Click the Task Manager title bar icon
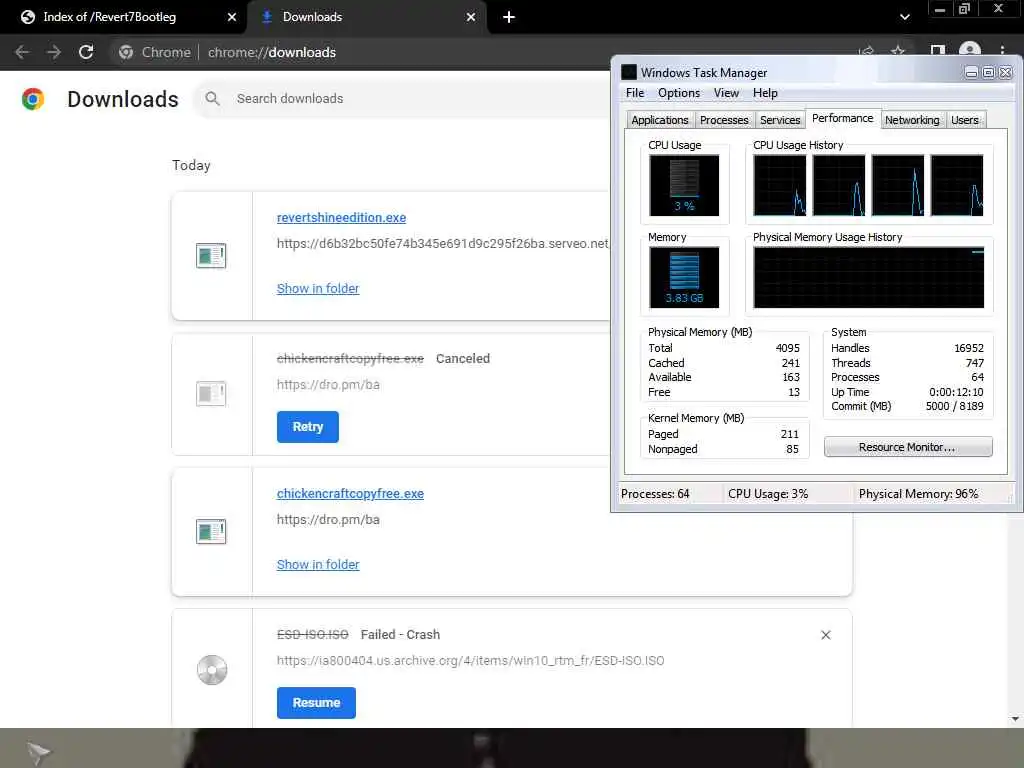The height and width of the screenshot is (768, 1024). coord(629,72)
